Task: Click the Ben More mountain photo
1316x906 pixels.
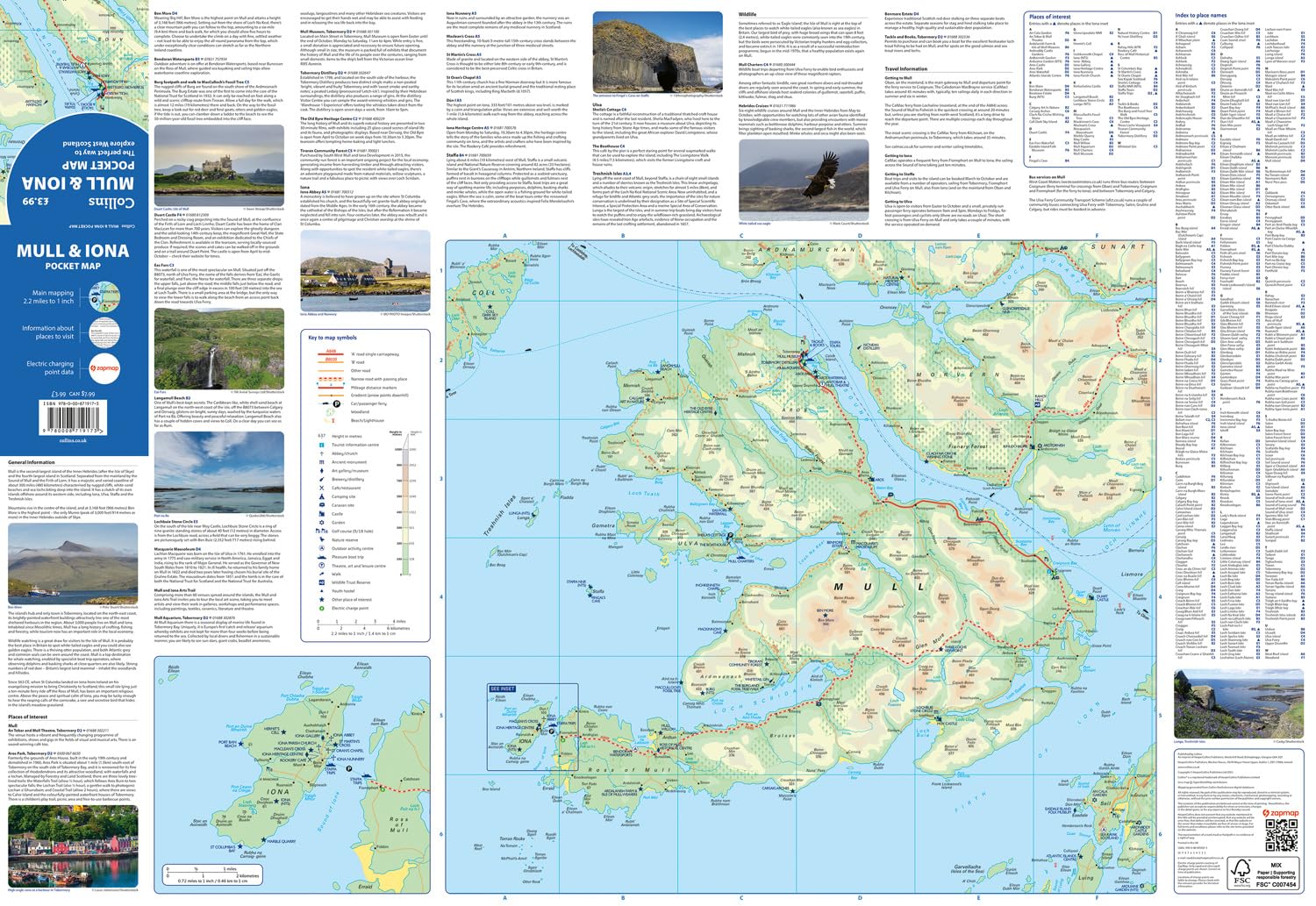Action: coord(73,563)
